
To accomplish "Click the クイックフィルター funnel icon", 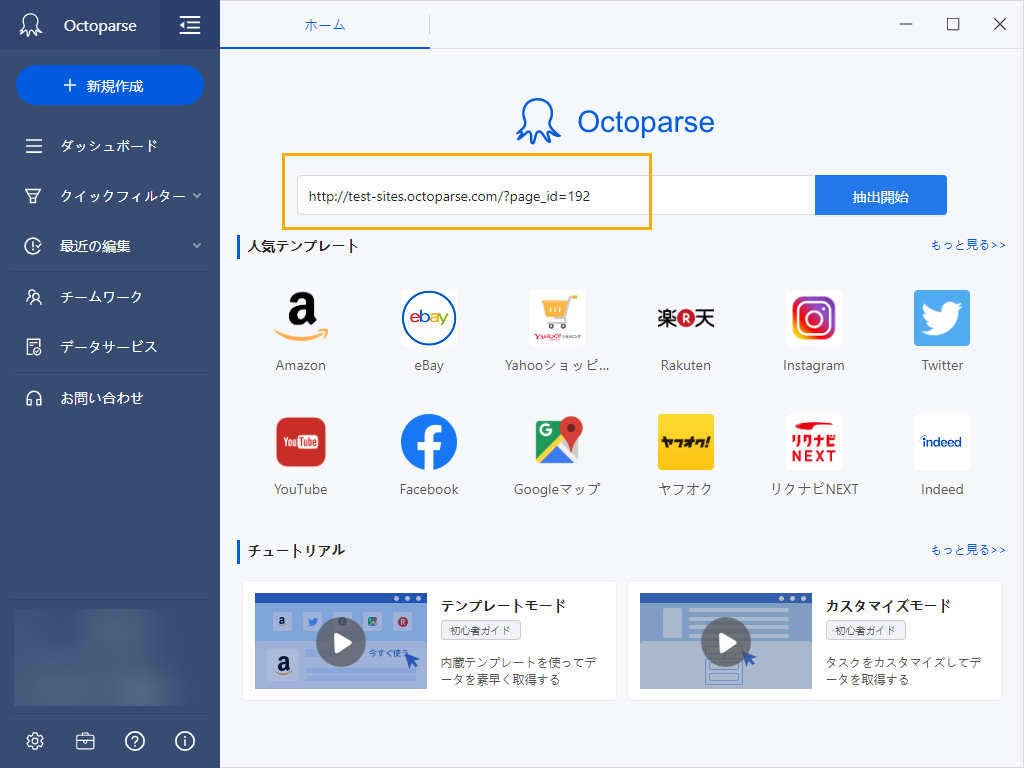I will point(33,196).
